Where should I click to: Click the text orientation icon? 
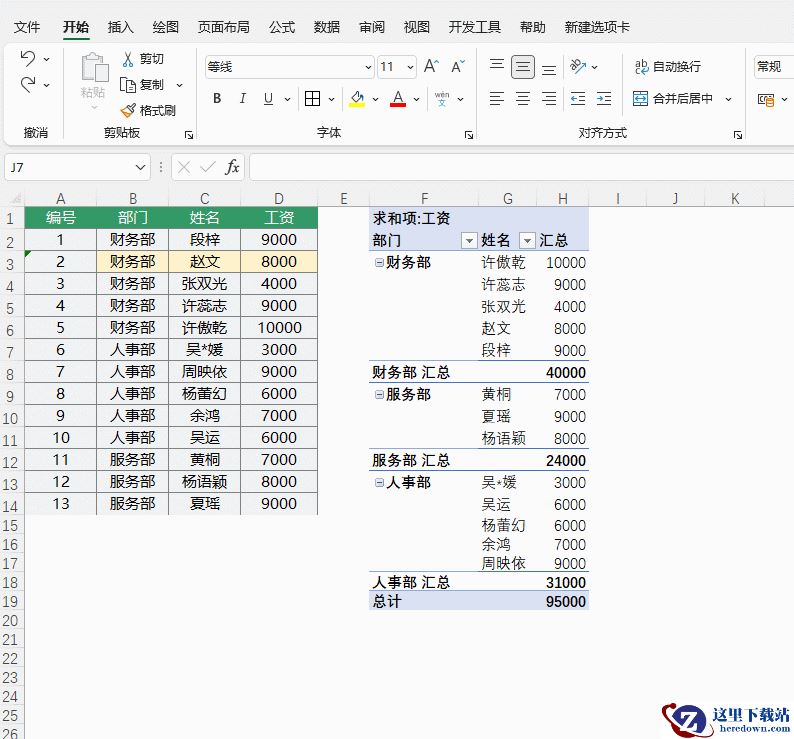point(578,66)
